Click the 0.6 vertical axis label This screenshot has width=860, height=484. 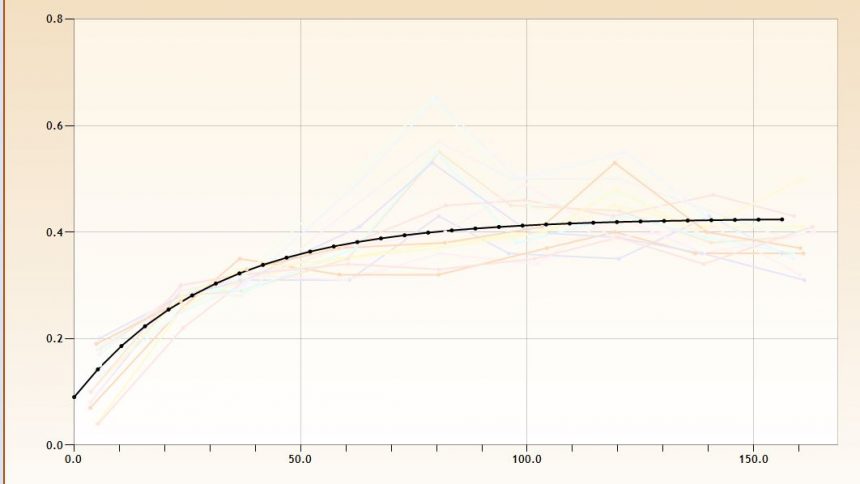(x=54, y=126)
